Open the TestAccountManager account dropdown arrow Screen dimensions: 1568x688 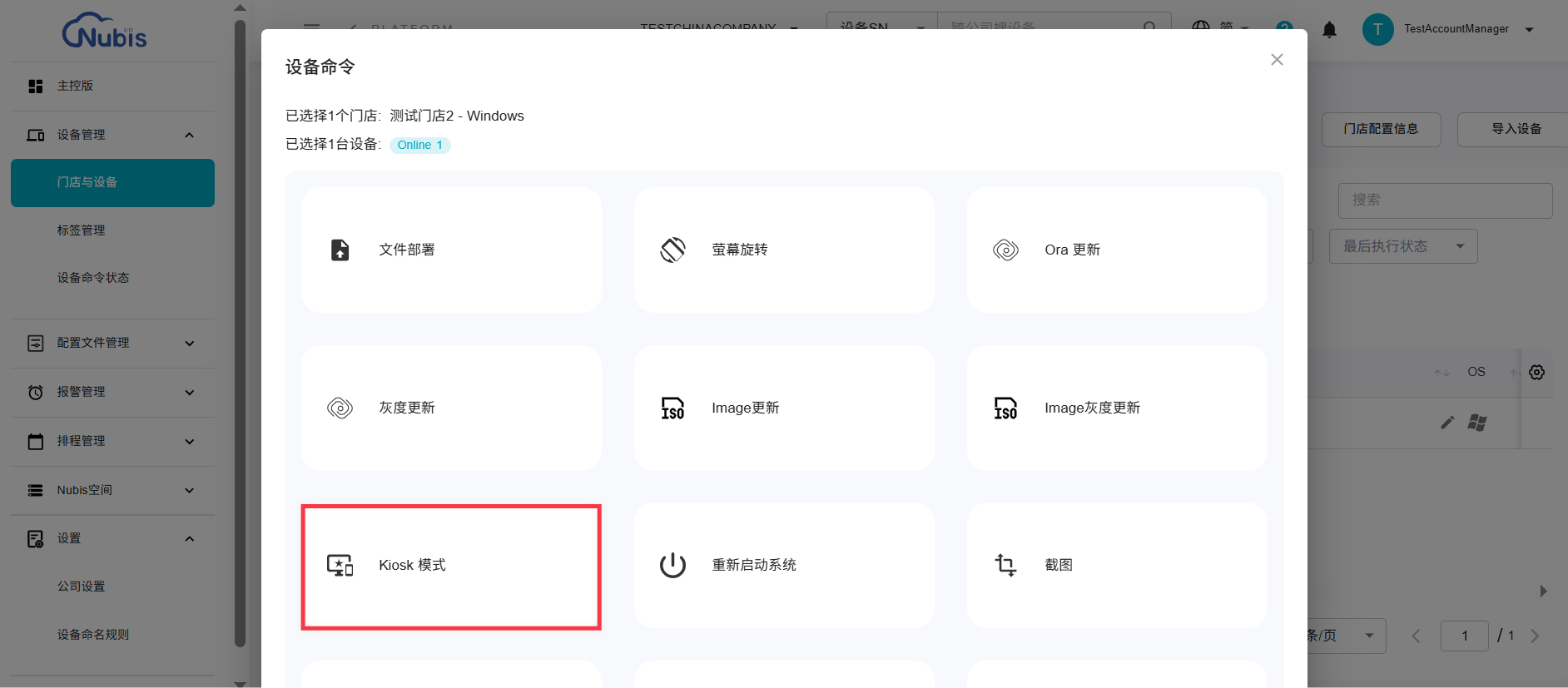coord(1529,29)
